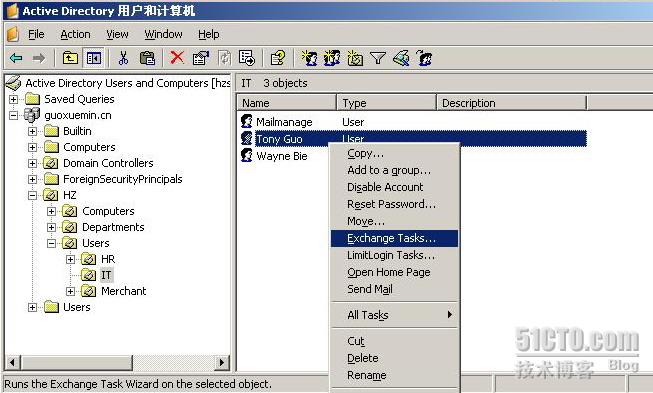Viewport: 653px width, 393px height.
Task: Click the Forward arrow toolbar icon
Action: pyautogui.click(x=39, y=58)
